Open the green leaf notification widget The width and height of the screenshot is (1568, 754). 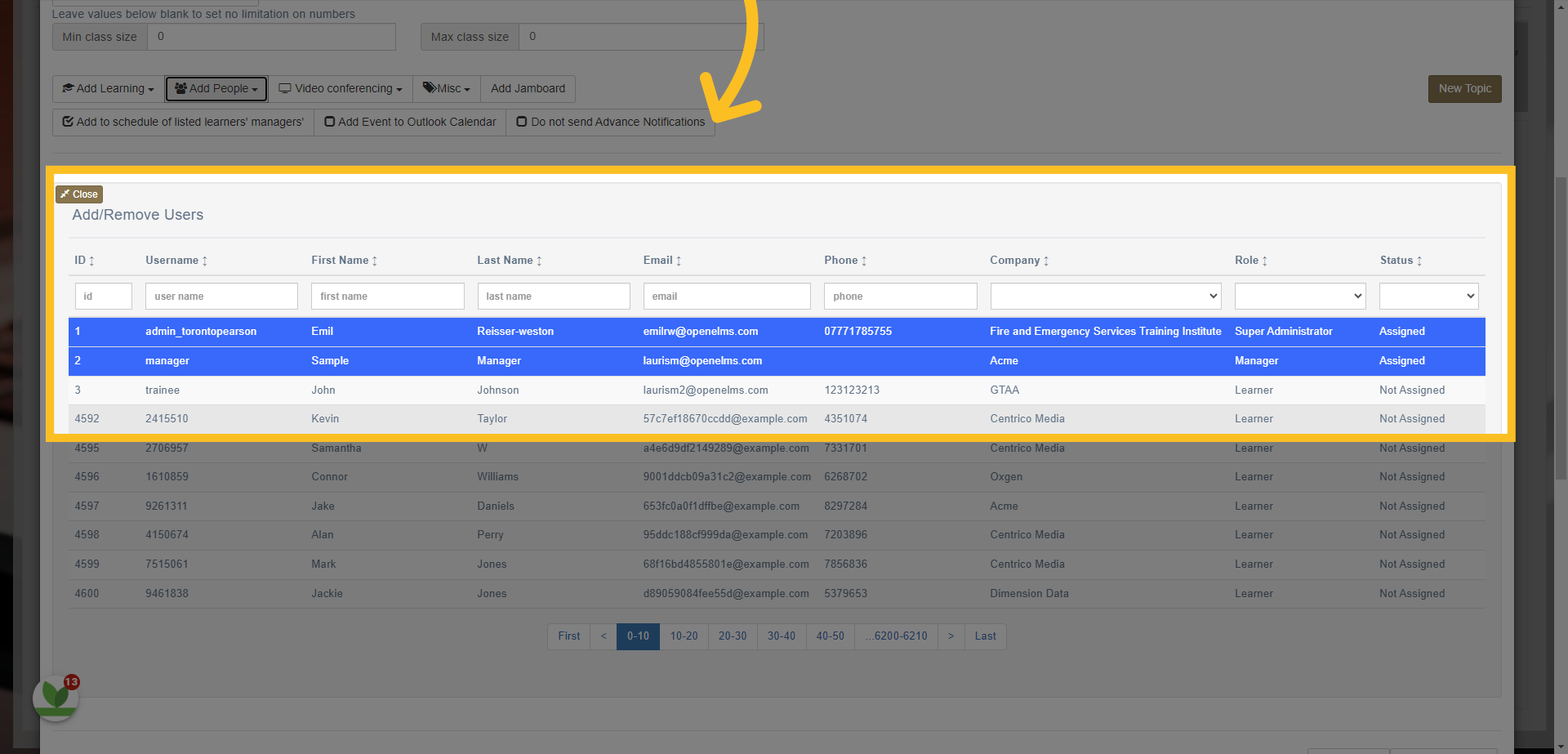pyautogui.click(x=56, y=698)
